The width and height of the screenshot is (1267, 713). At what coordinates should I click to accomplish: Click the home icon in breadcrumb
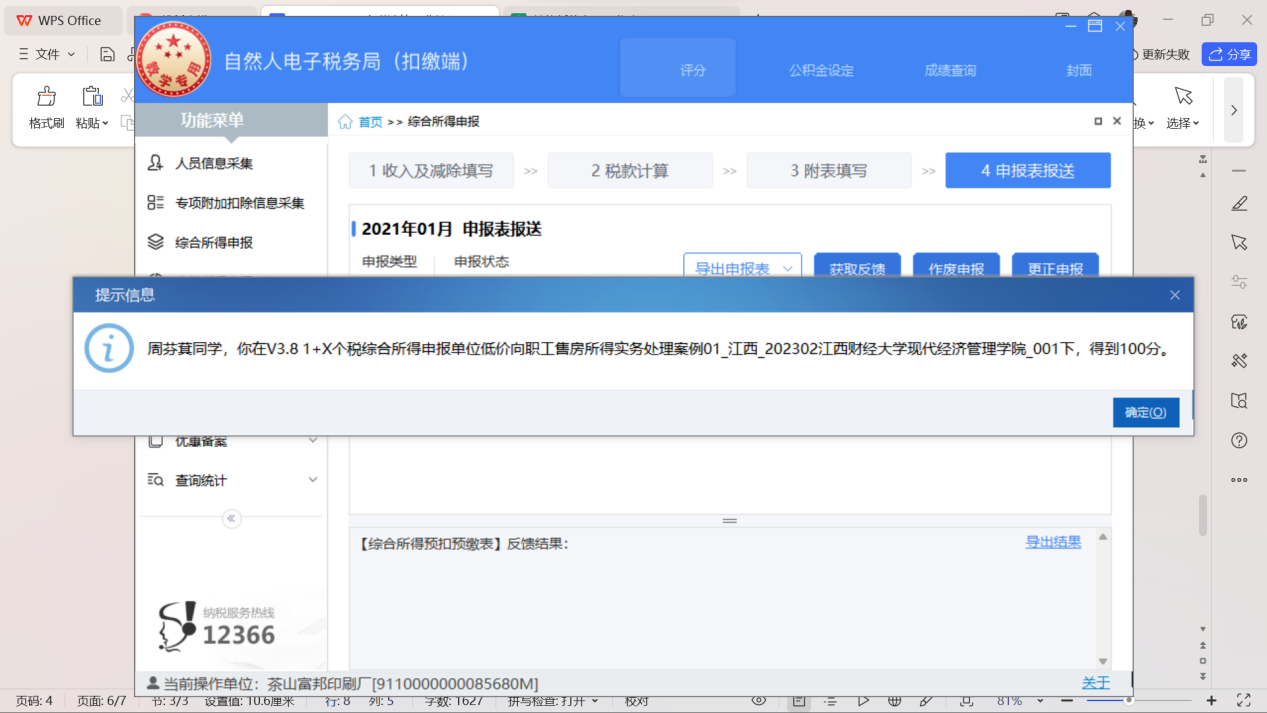point(345,122)
